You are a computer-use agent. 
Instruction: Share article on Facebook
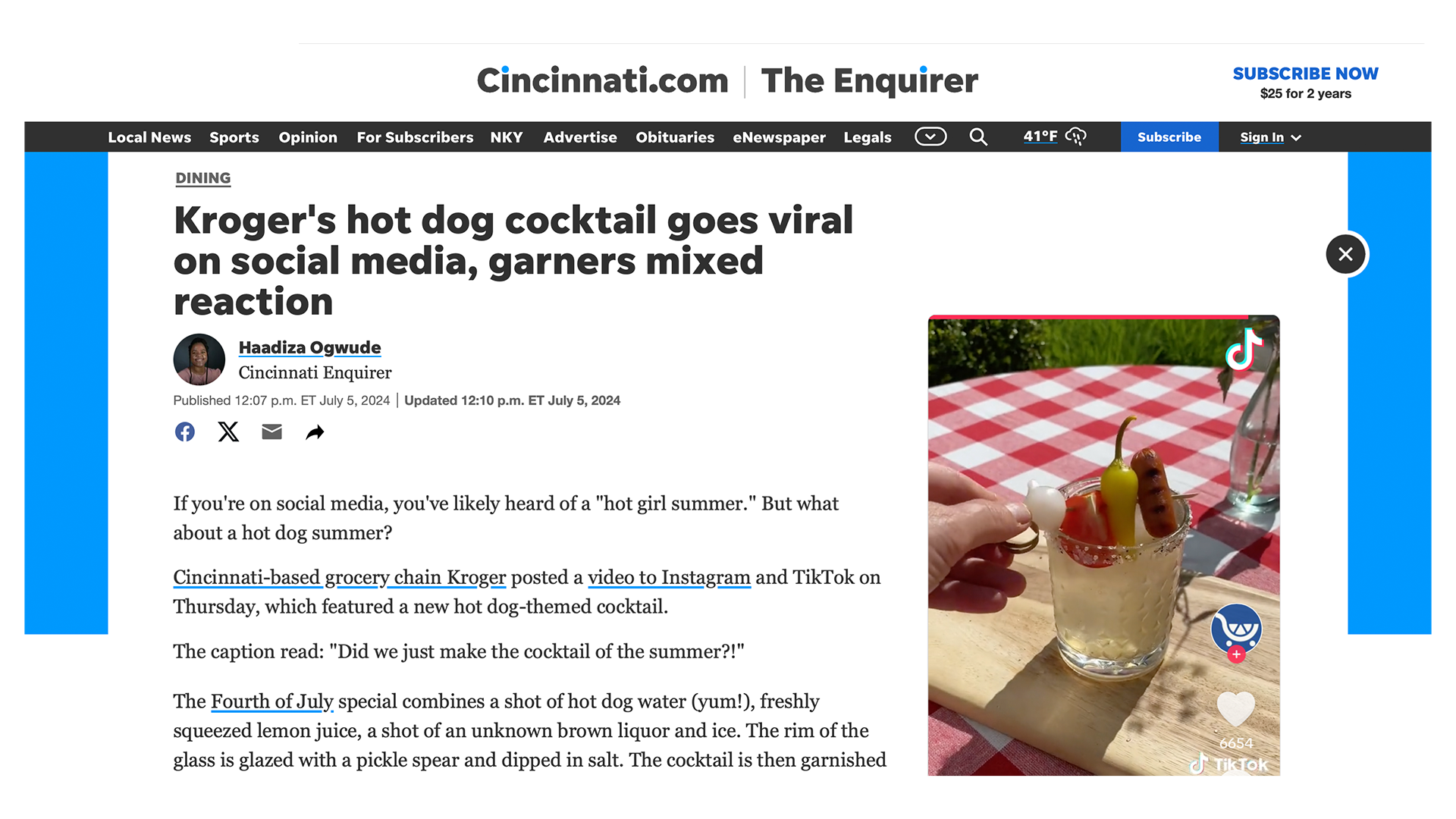point(185,432)
